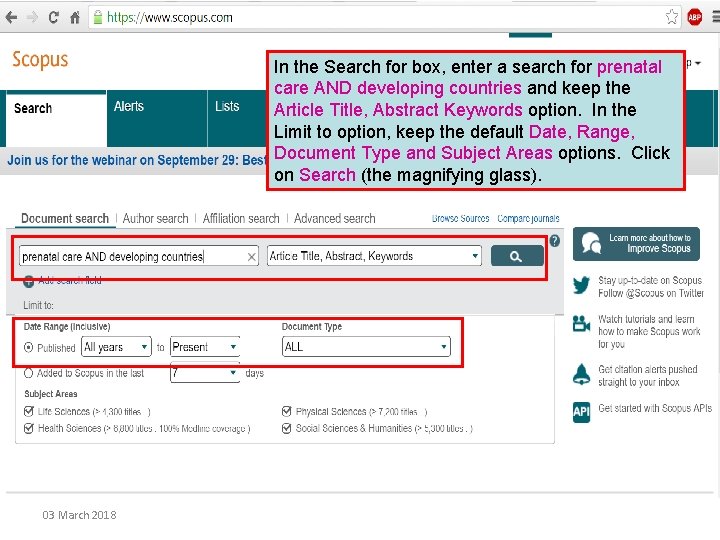Open the Present year dropdown

(x=205, y=347)
